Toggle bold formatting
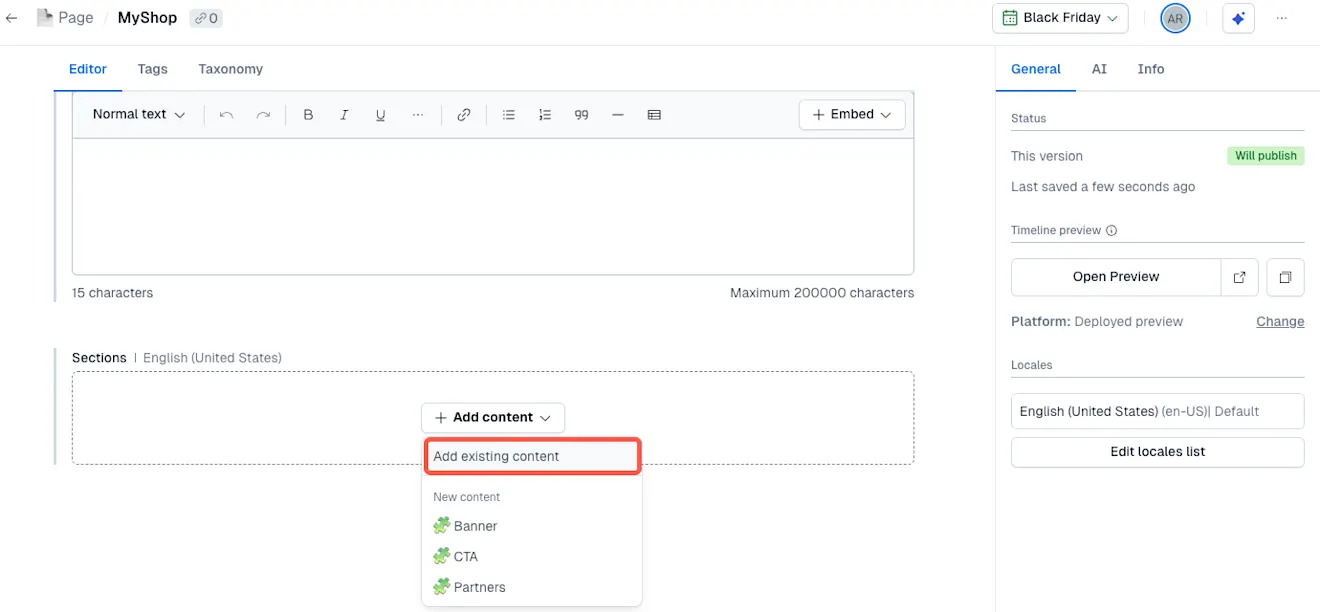Viewport: 1320px width, 612px height. [308, 115]
